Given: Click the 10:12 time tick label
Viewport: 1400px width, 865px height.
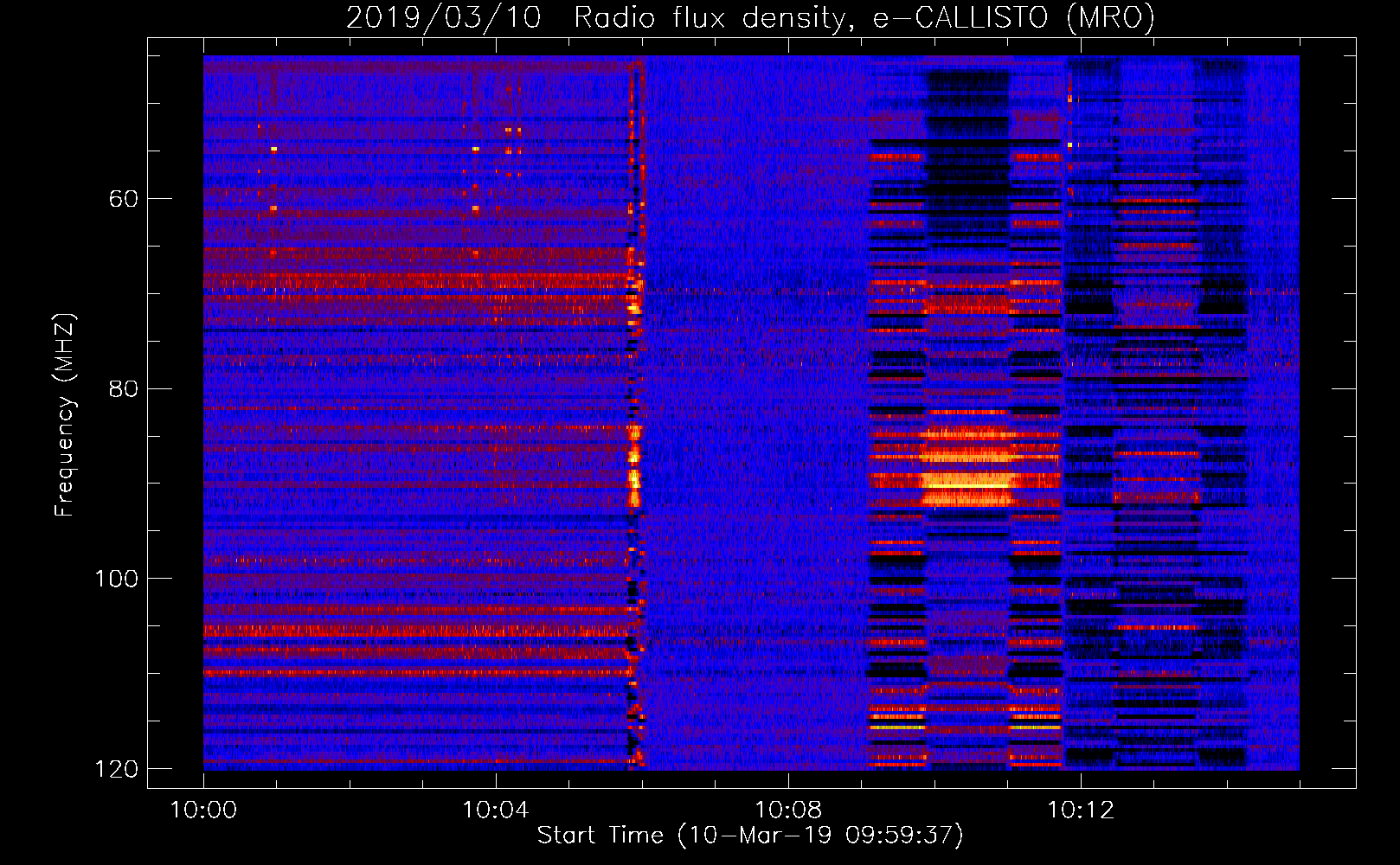Looking at the screenshot, I should [x=1081, y=811].
